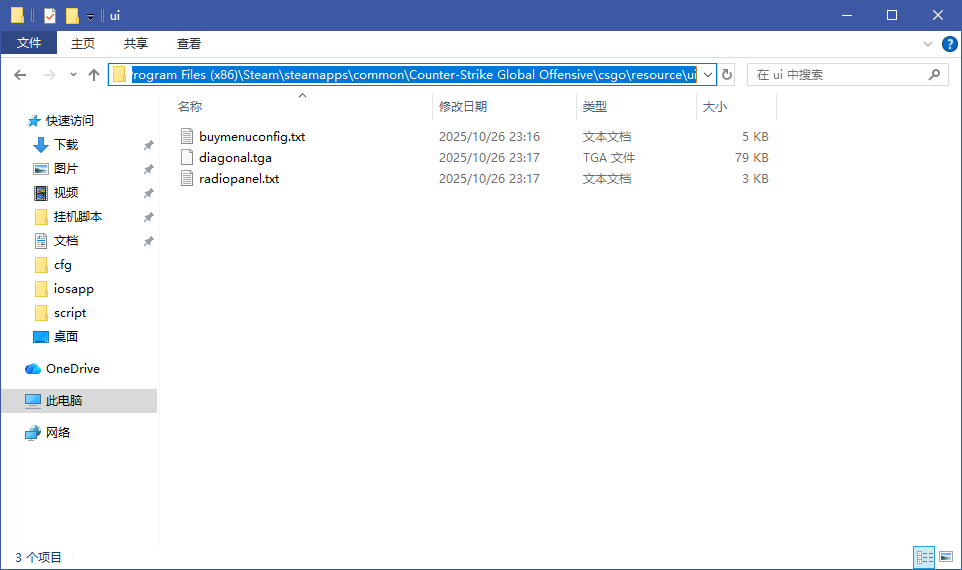962x570 pixels.
Task: Click the pin icon next to 图片
Action: (148, 169)
